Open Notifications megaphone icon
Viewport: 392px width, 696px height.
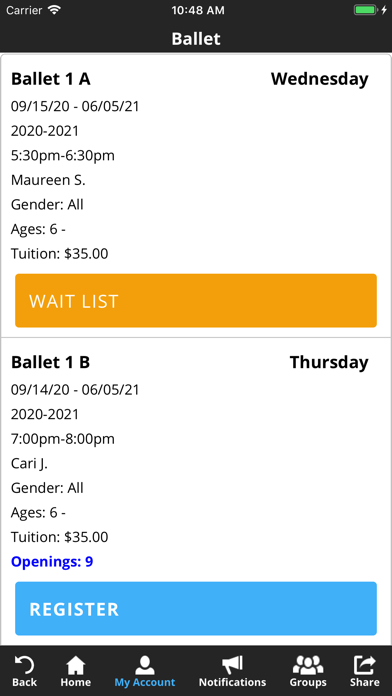coord(232,665)
